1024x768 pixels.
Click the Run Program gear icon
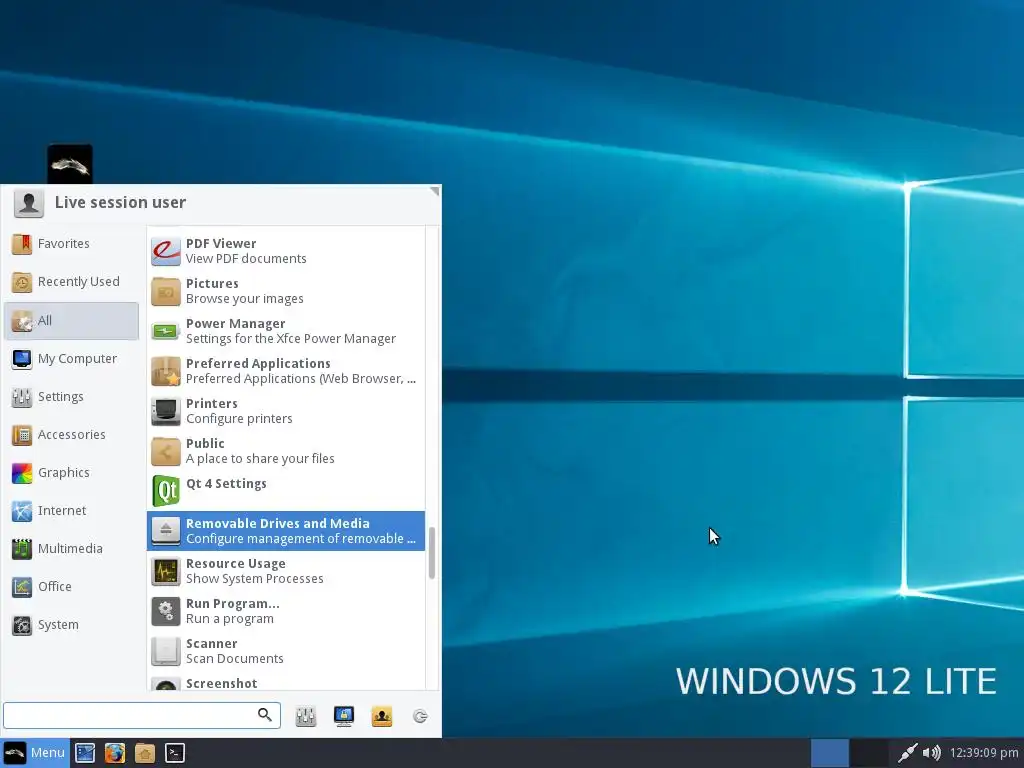166,611
